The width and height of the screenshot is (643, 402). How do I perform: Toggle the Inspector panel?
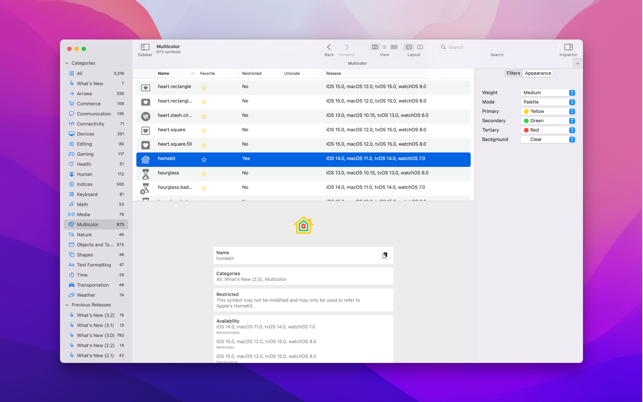[568, 47]
